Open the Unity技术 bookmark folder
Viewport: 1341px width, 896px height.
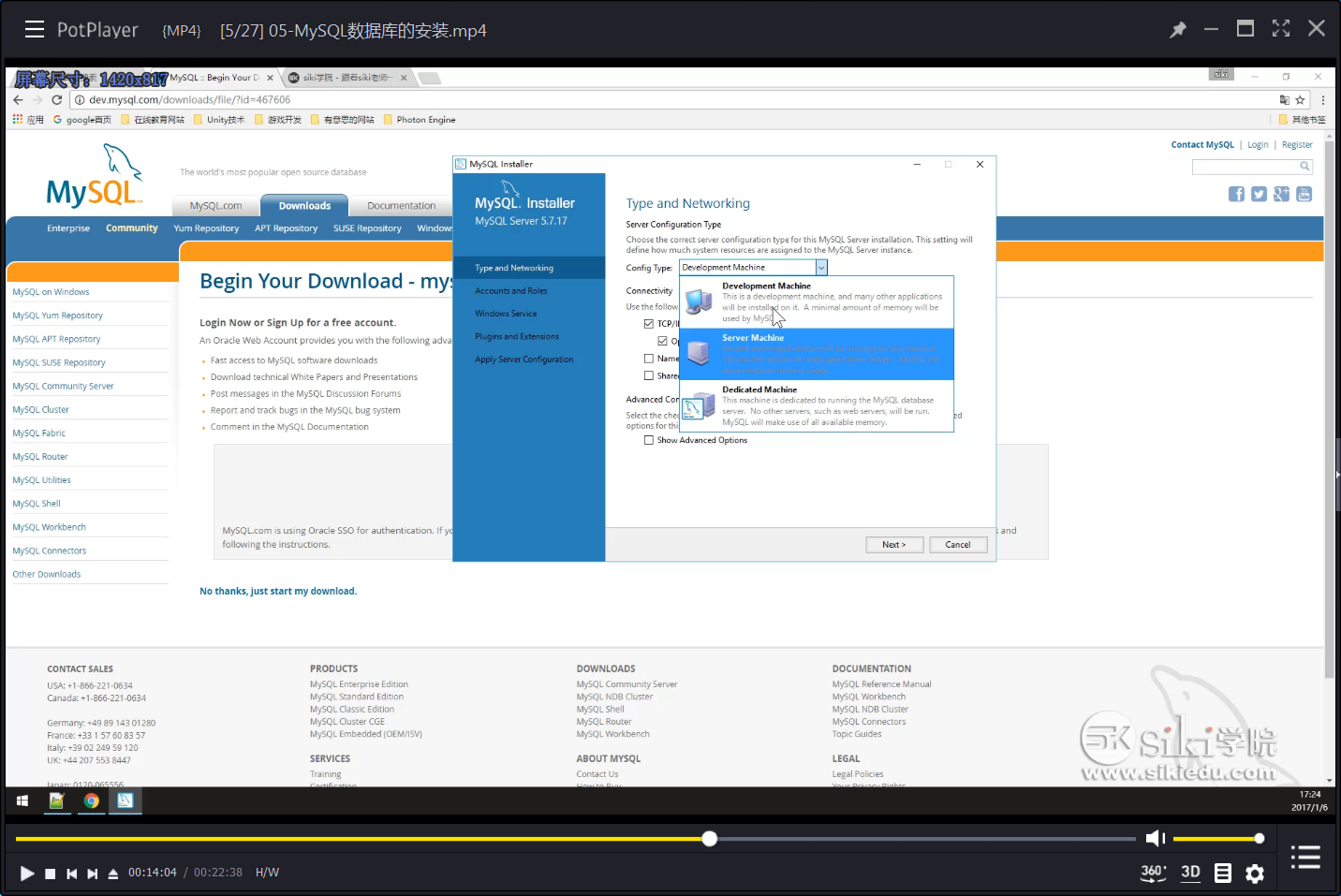tap(220, 120)
